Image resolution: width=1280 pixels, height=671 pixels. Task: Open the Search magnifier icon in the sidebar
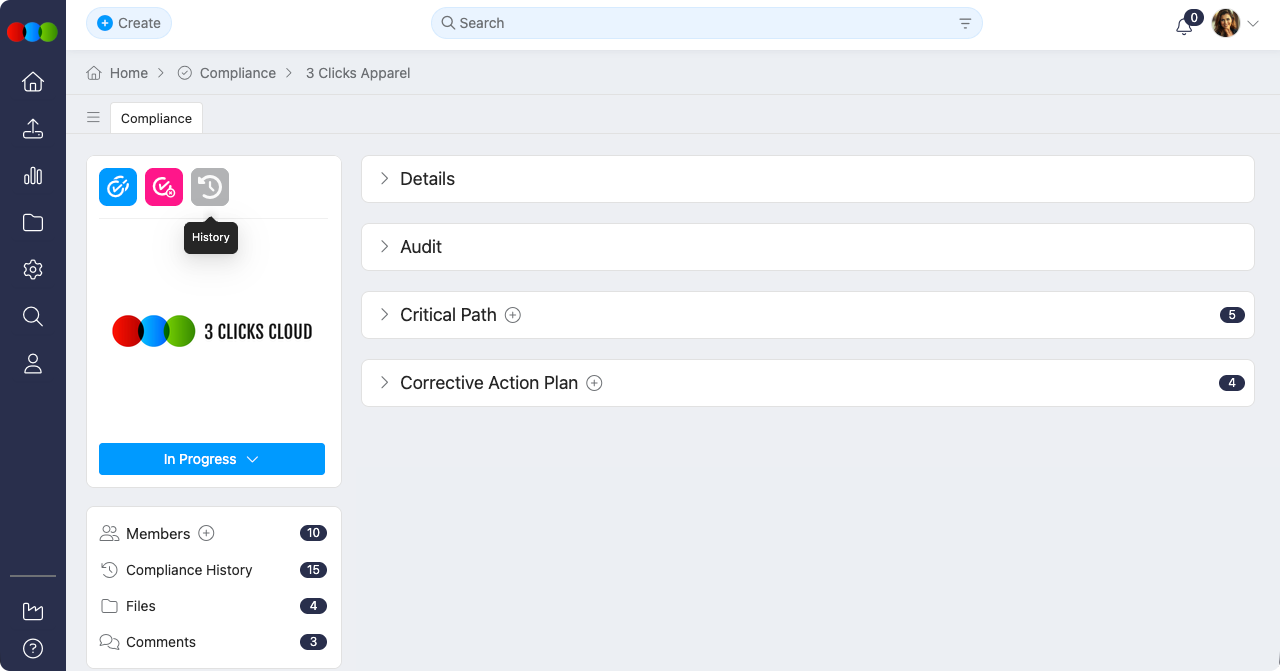pyautogui.click(x=33, y=316)
